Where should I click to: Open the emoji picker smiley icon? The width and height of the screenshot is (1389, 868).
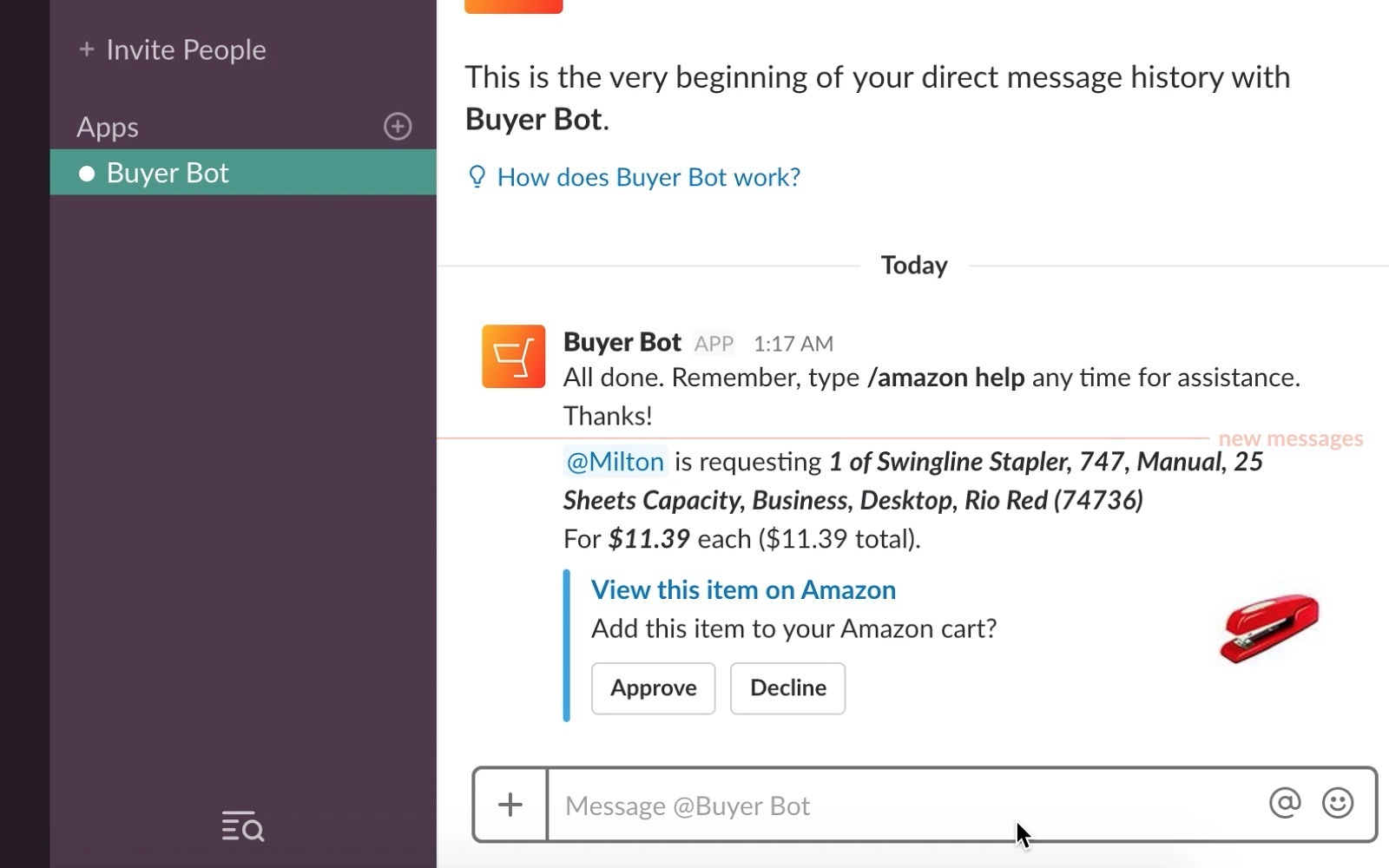[x=1337, y=803]
